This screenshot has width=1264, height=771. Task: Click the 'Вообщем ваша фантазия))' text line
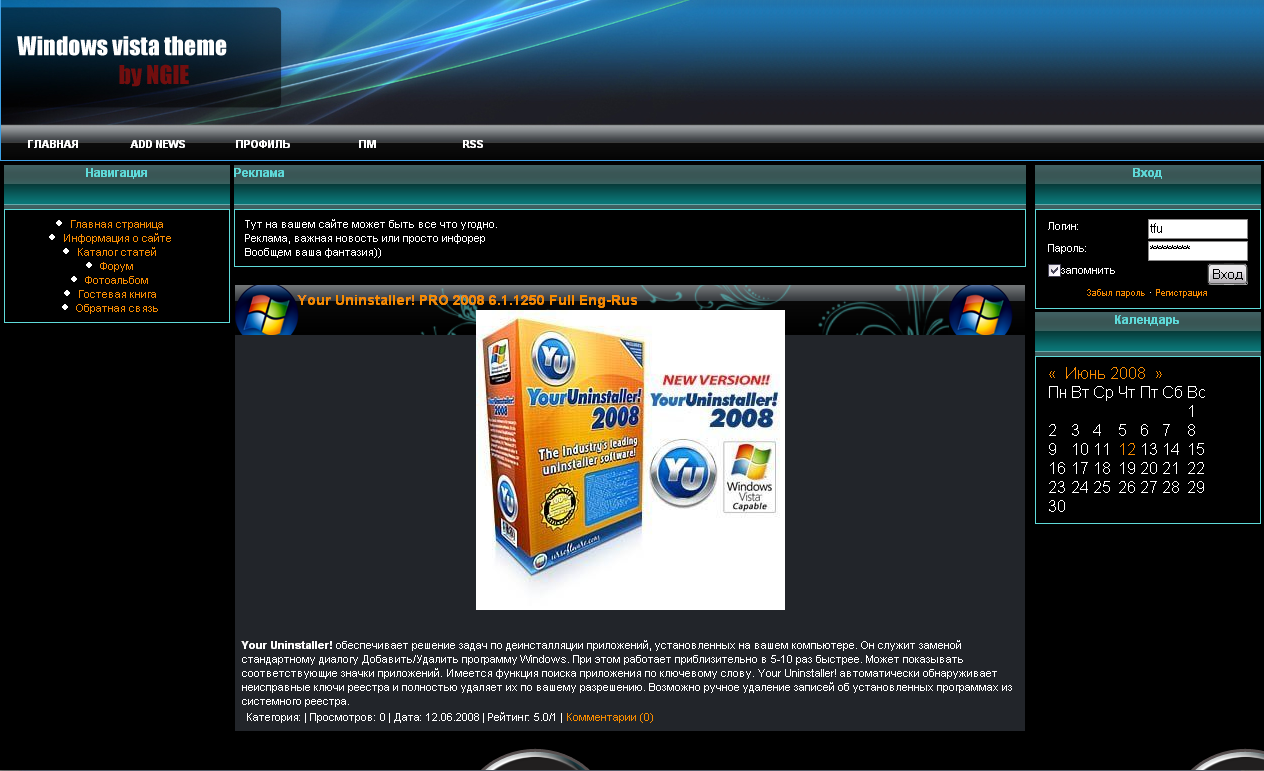point(313,252)
